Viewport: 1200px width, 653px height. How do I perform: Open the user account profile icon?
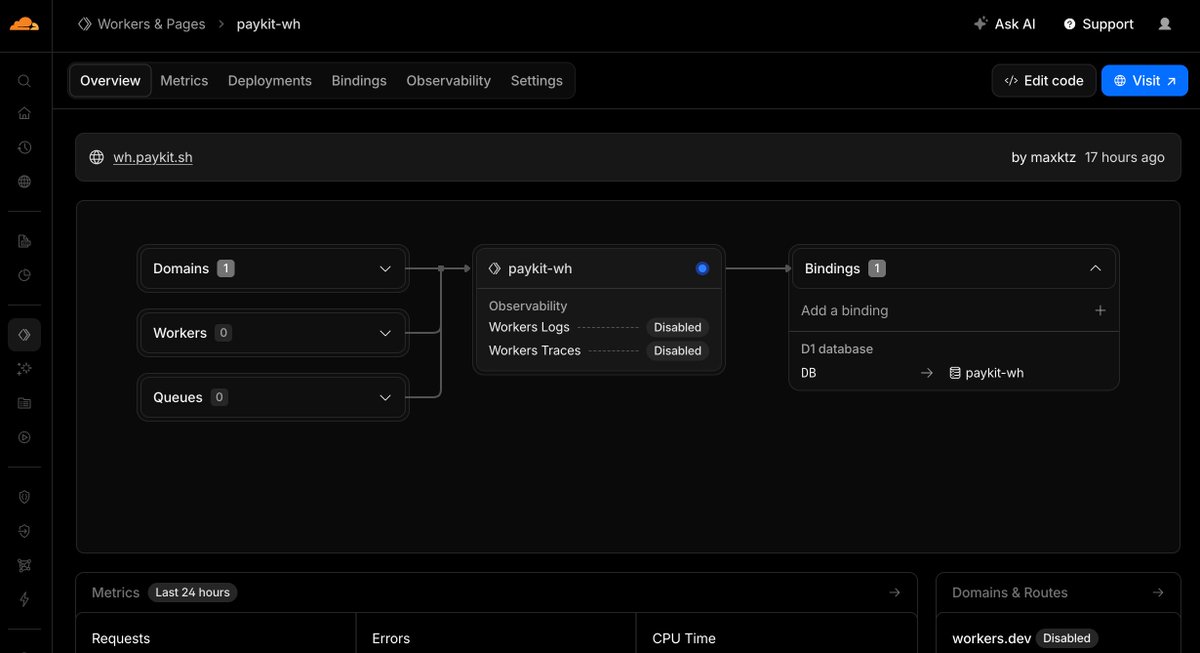(x=1164, y=24)
